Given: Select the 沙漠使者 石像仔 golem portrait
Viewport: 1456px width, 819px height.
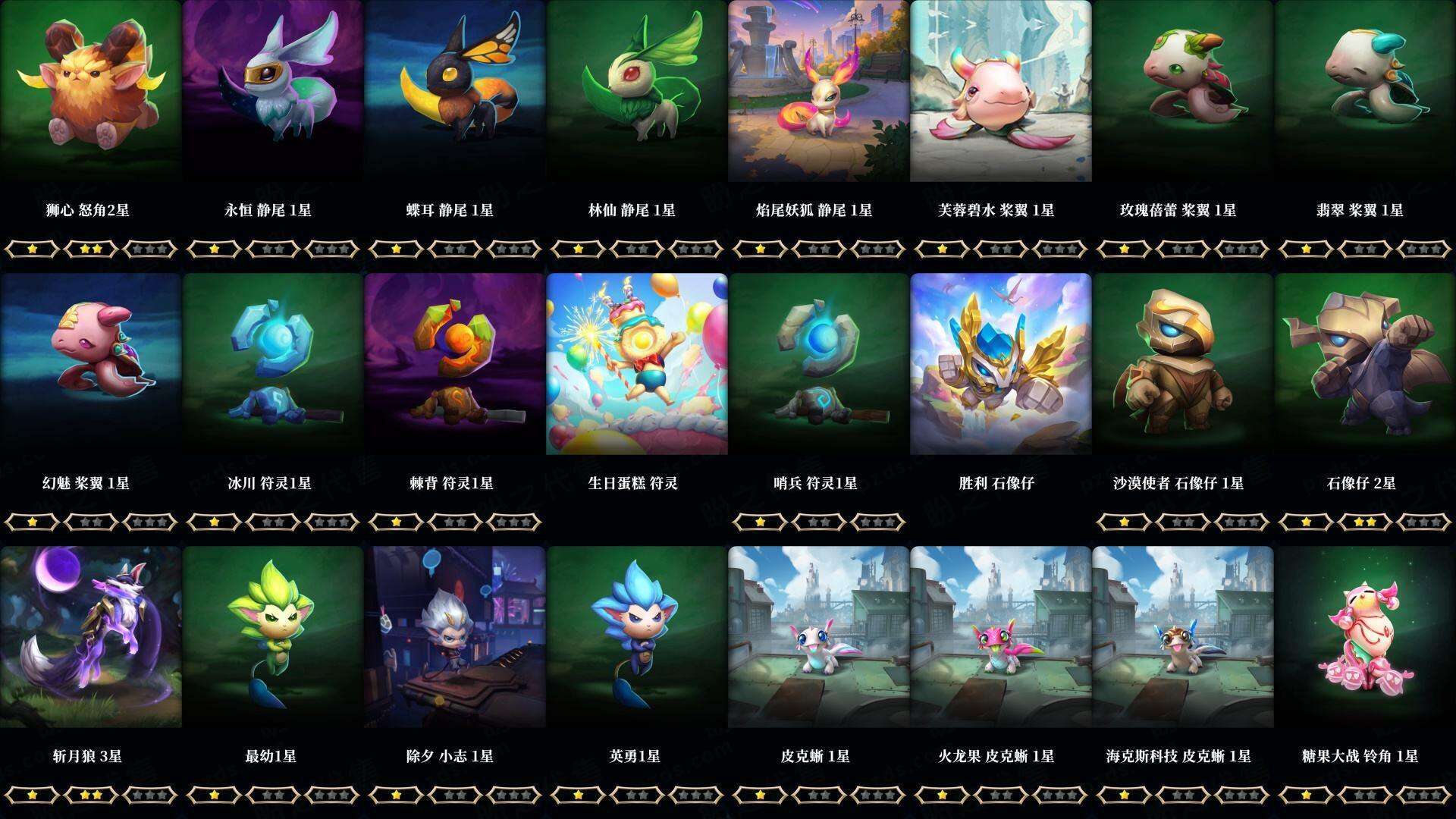Looking at the screenshot, I should 1182,364.
